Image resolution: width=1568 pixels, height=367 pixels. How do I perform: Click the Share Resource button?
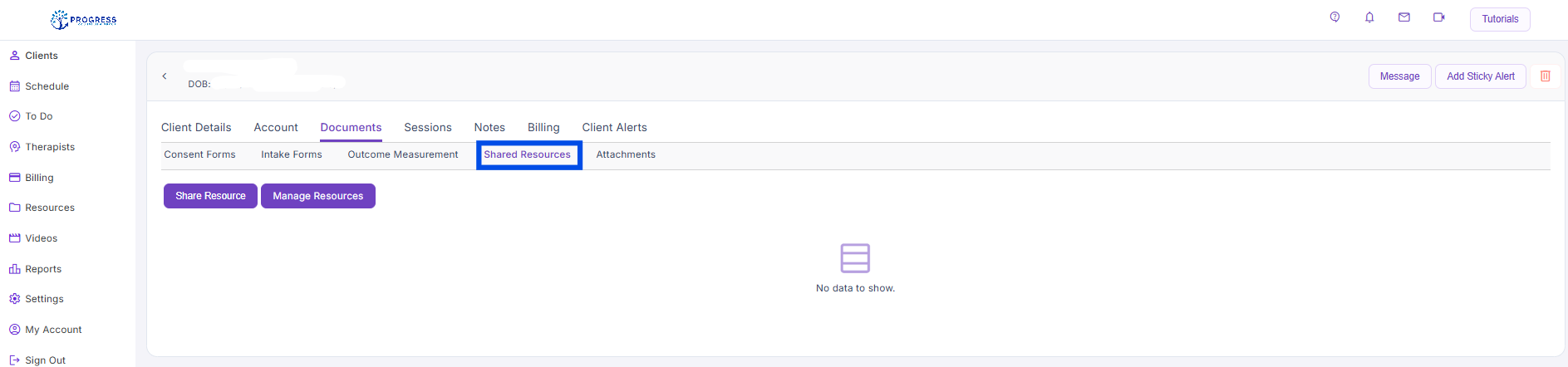pyautogui.click(x=210, y=196)
